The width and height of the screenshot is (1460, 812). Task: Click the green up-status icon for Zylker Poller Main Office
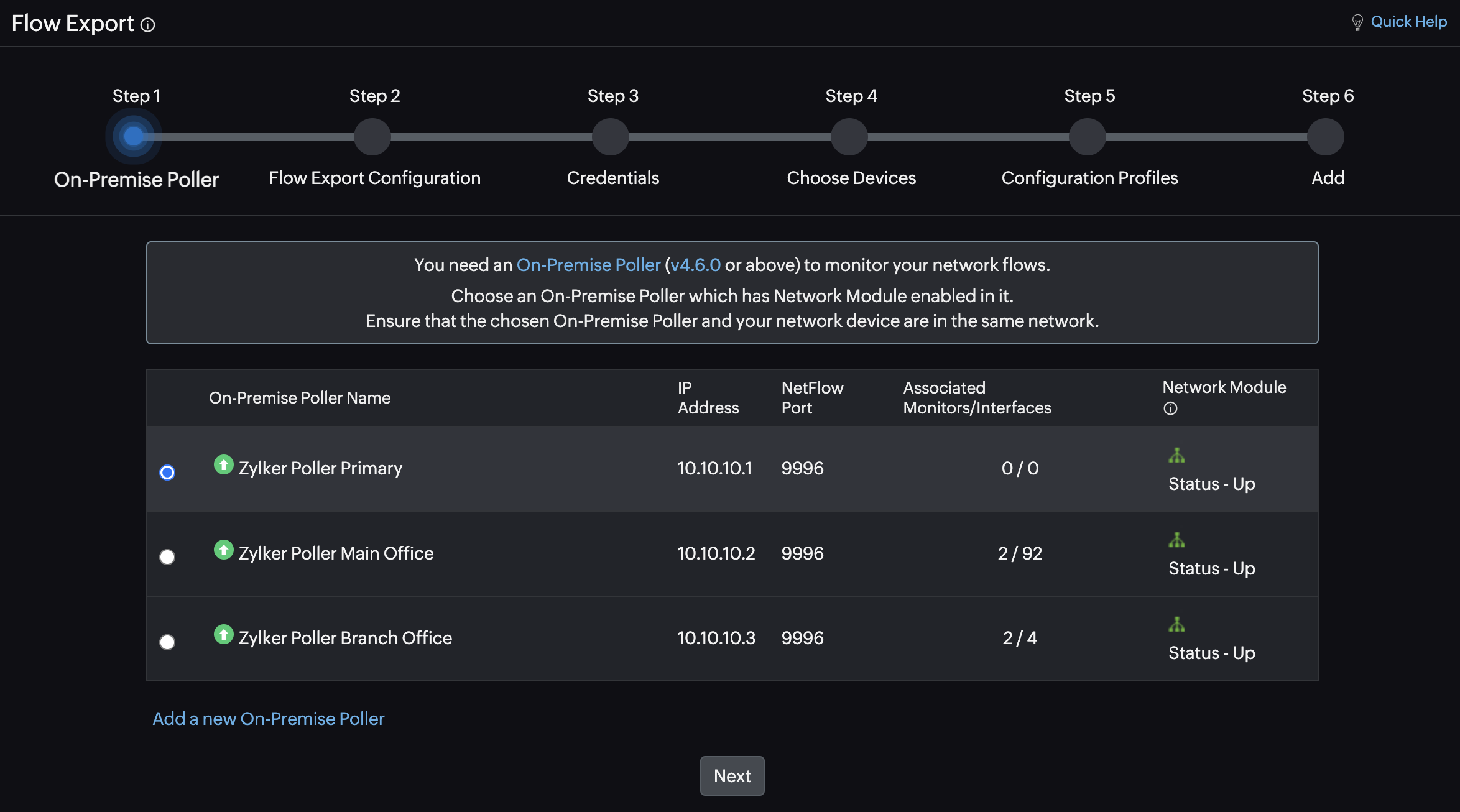[223, 550]
